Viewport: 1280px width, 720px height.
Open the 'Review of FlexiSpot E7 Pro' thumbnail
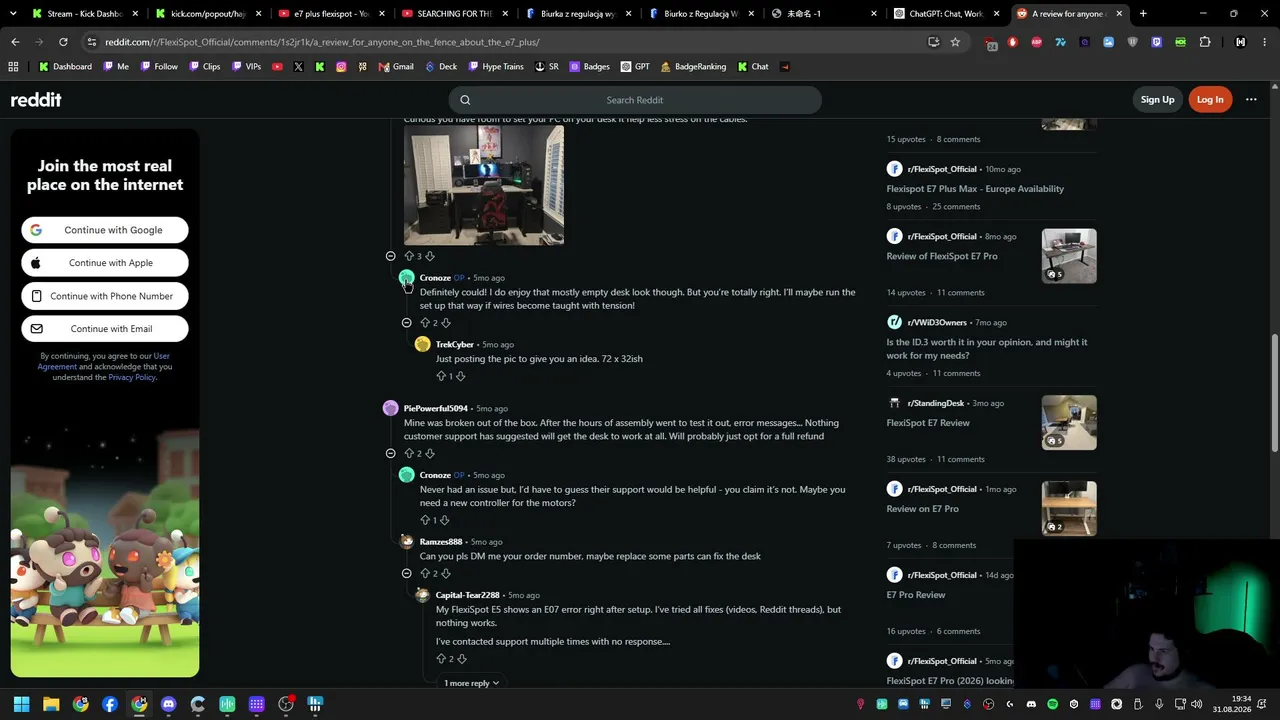pyautogui.click(x=1069, y=256)
